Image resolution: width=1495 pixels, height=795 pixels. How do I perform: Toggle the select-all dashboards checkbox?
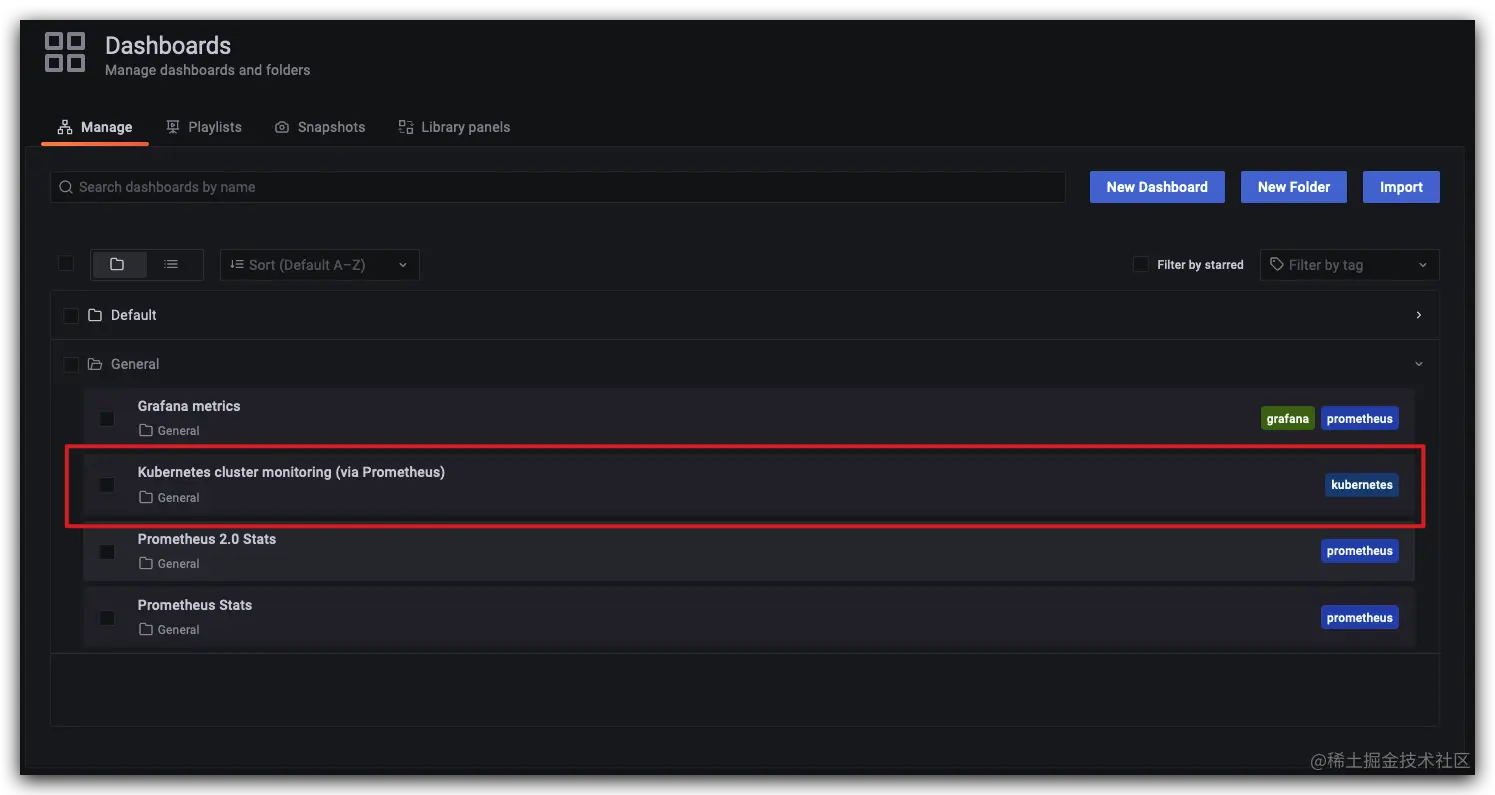[x=66, y=263]
